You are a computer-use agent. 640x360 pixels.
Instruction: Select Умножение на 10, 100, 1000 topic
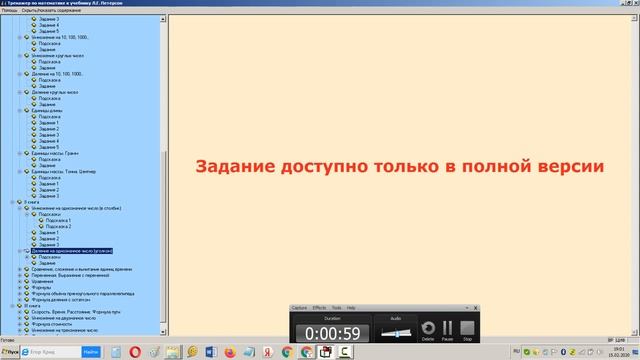tap(60, 37)
